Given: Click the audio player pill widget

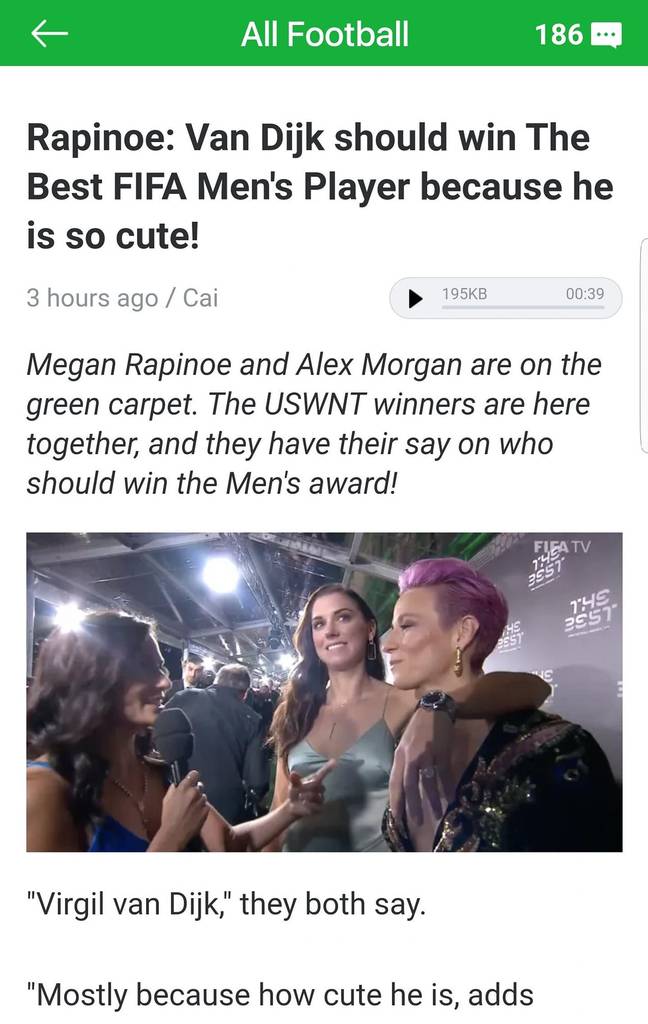Looking at the screenshot, I should point(506,298).
